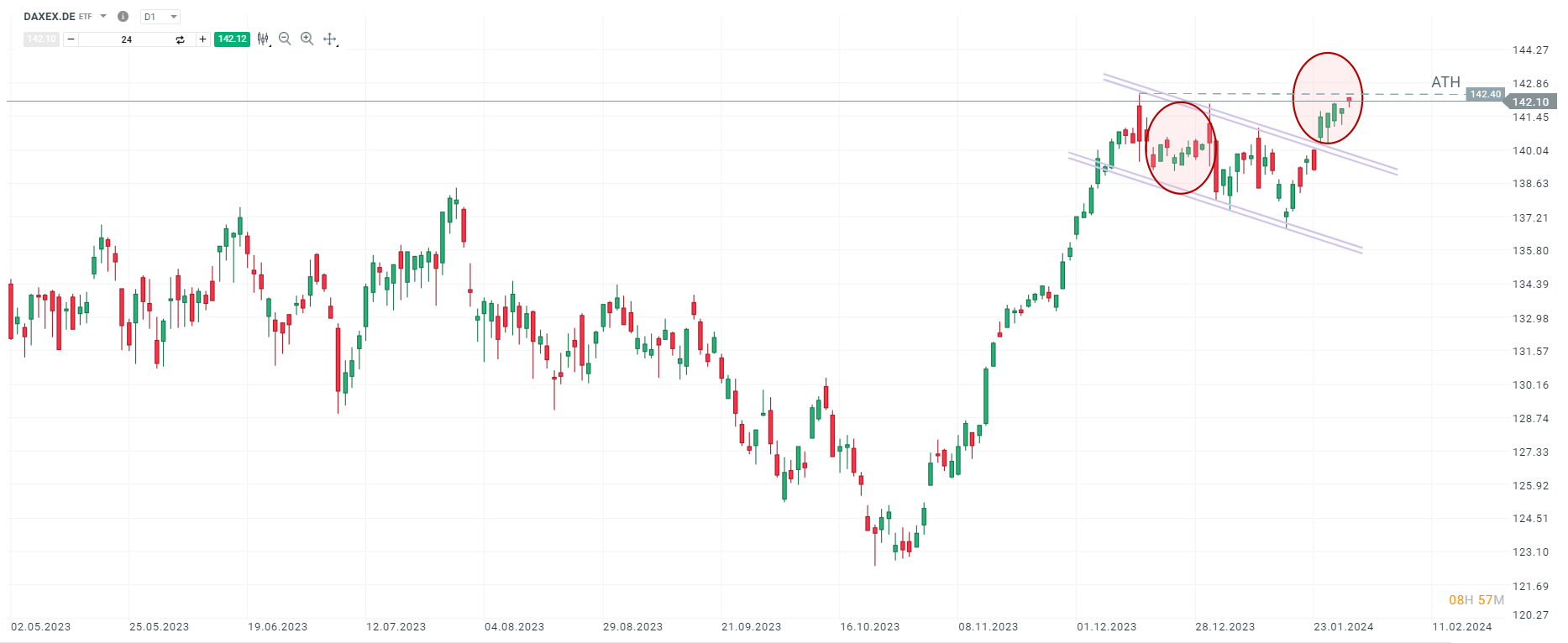Click the 23.01.2024 date axis label
This screenshot has width=1568, height=643.
pos(1344,626)
